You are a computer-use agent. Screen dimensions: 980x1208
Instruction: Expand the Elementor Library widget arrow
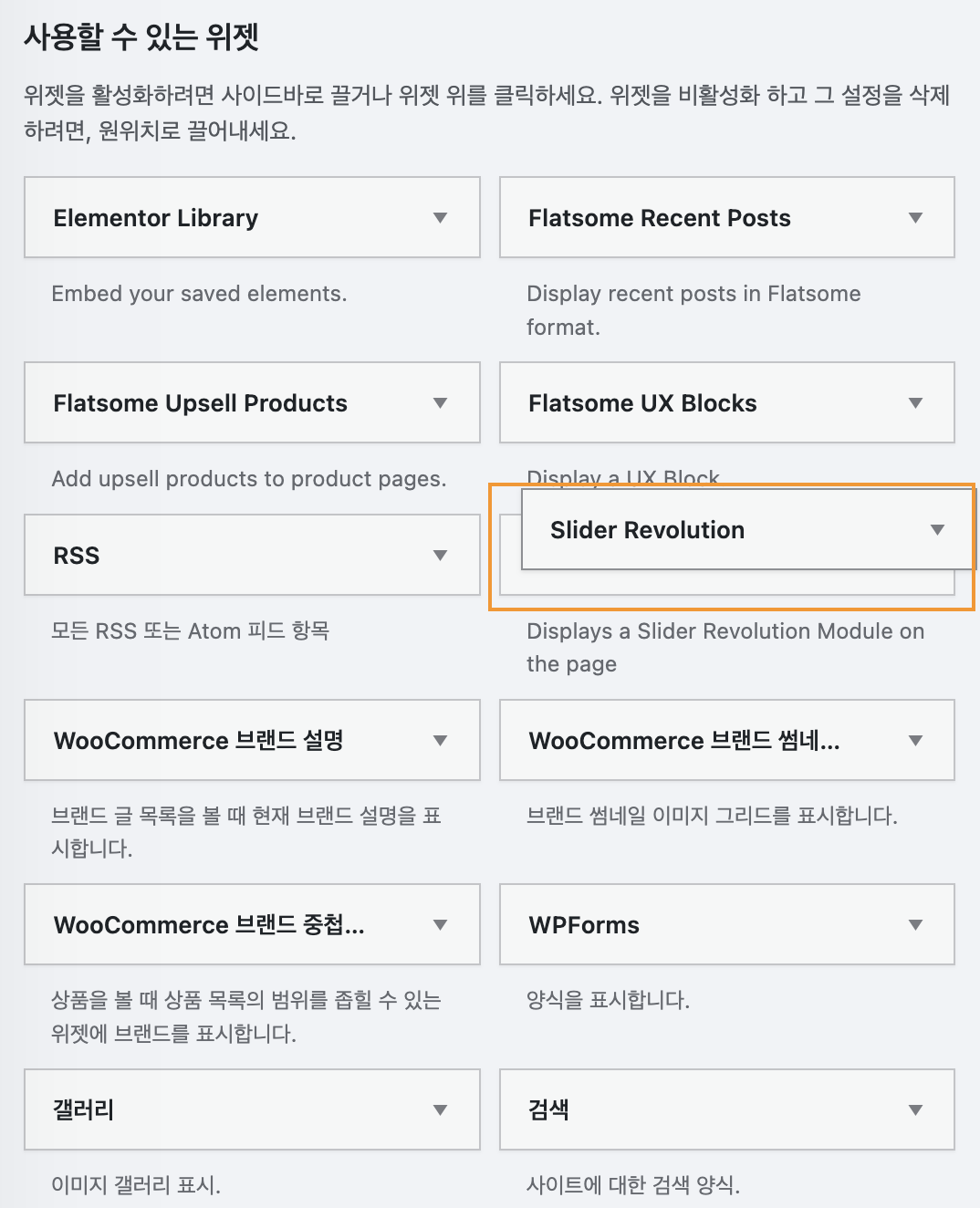coord(441,218)
